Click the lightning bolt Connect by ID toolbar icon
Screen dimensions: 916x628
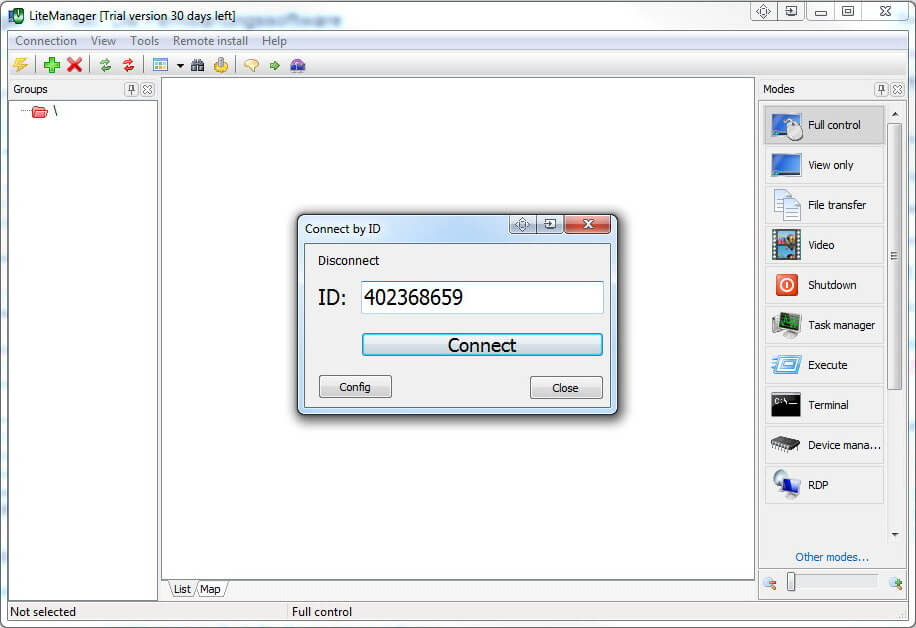coord(20,65)
